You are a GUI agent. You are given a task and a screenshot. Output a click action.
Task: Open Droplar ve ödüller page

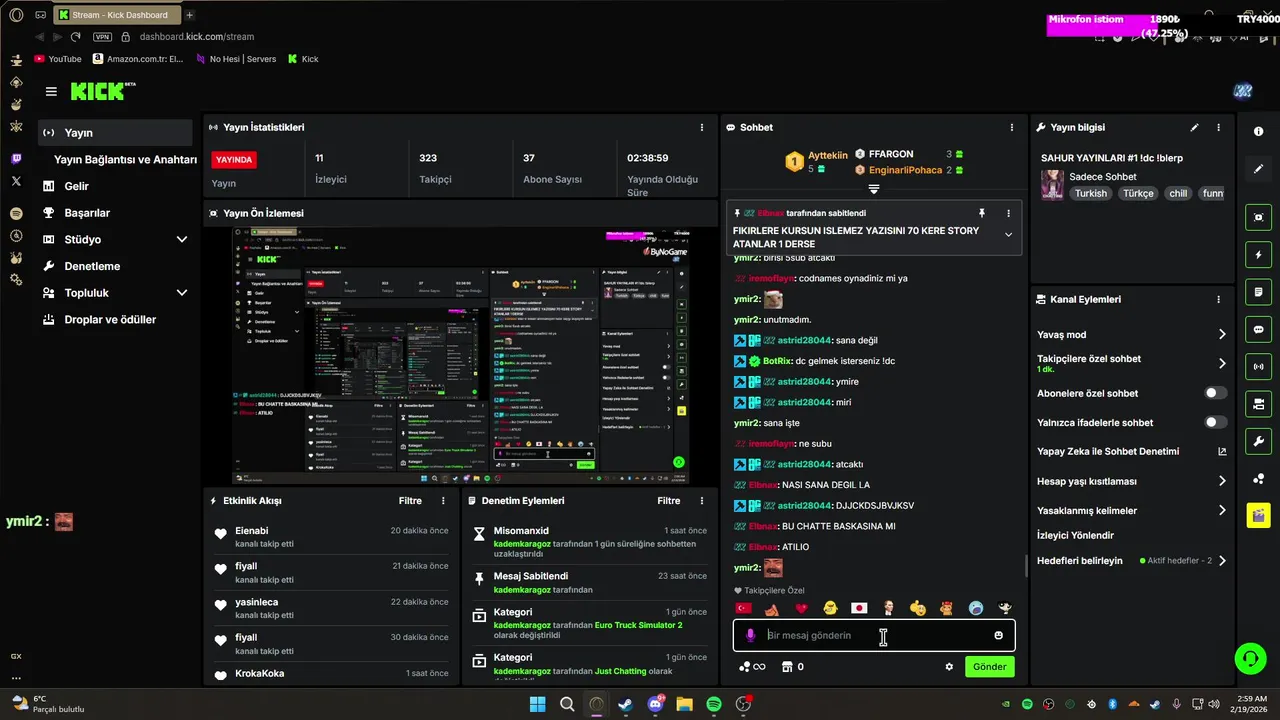[110, 320]
